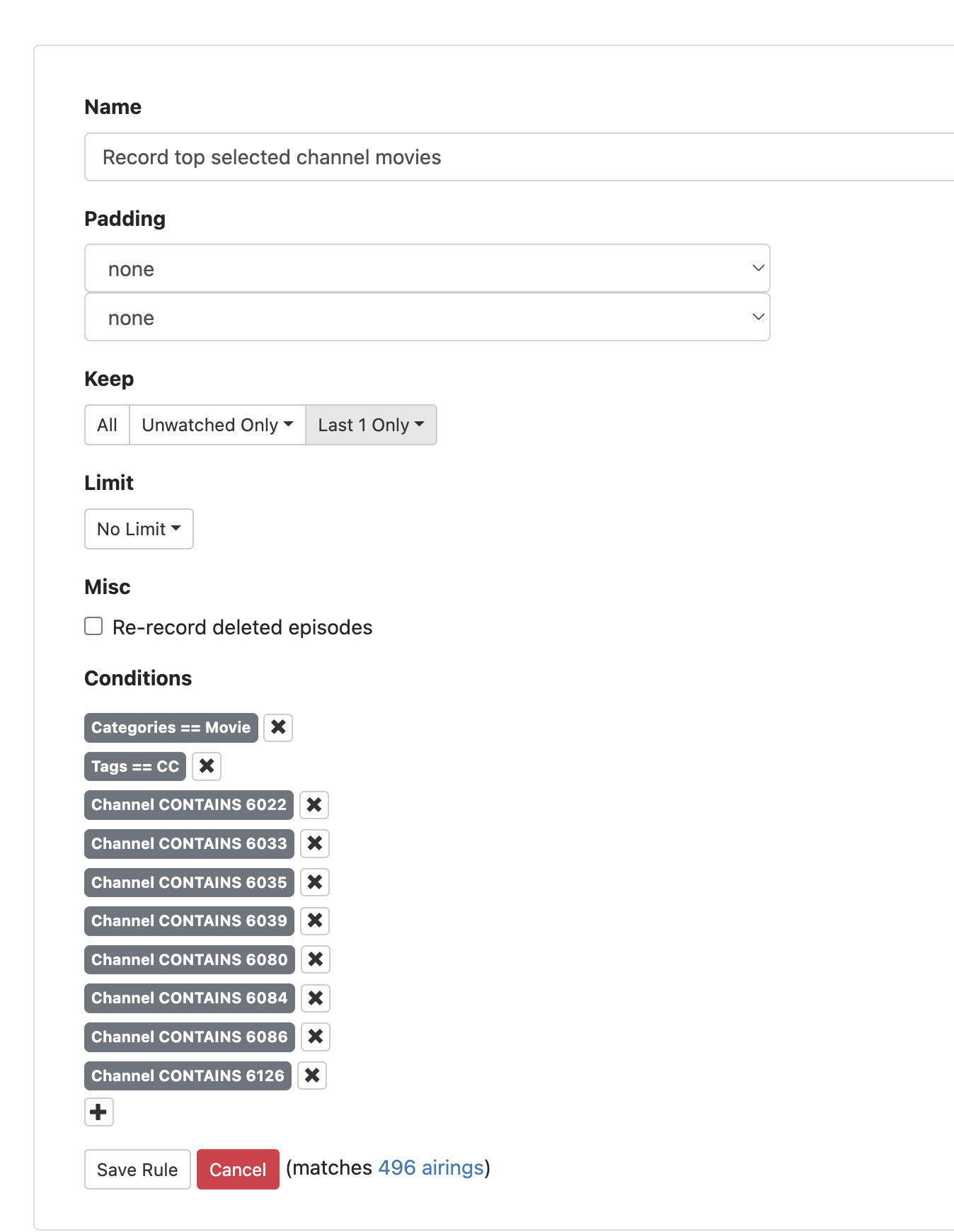Remove Channel CONTAINS 6126 condition
The image size is (954, 1232).
pos(312,1076)
